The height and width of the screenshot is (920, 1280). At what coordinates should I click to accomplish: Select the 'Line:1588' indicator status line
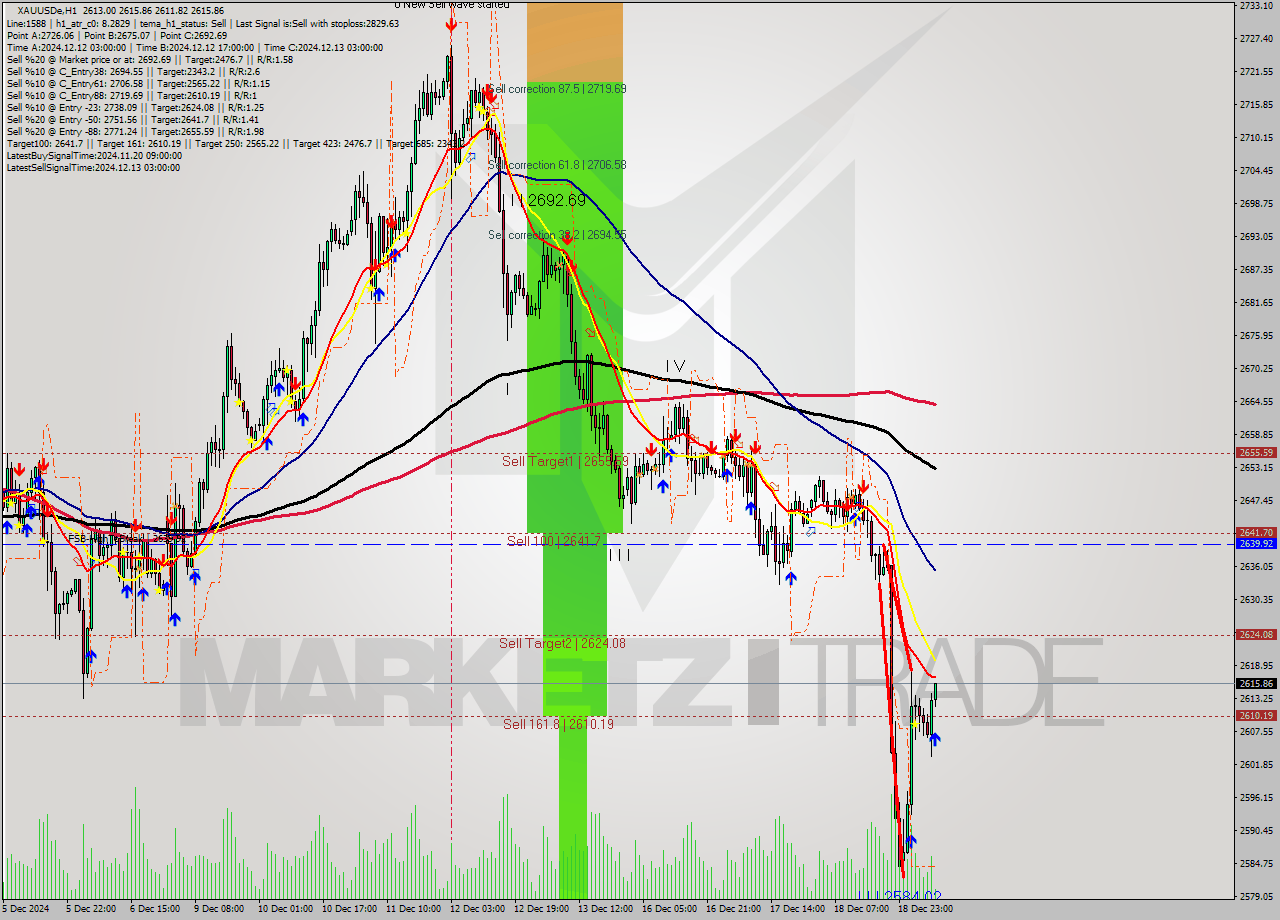[202, 23]
